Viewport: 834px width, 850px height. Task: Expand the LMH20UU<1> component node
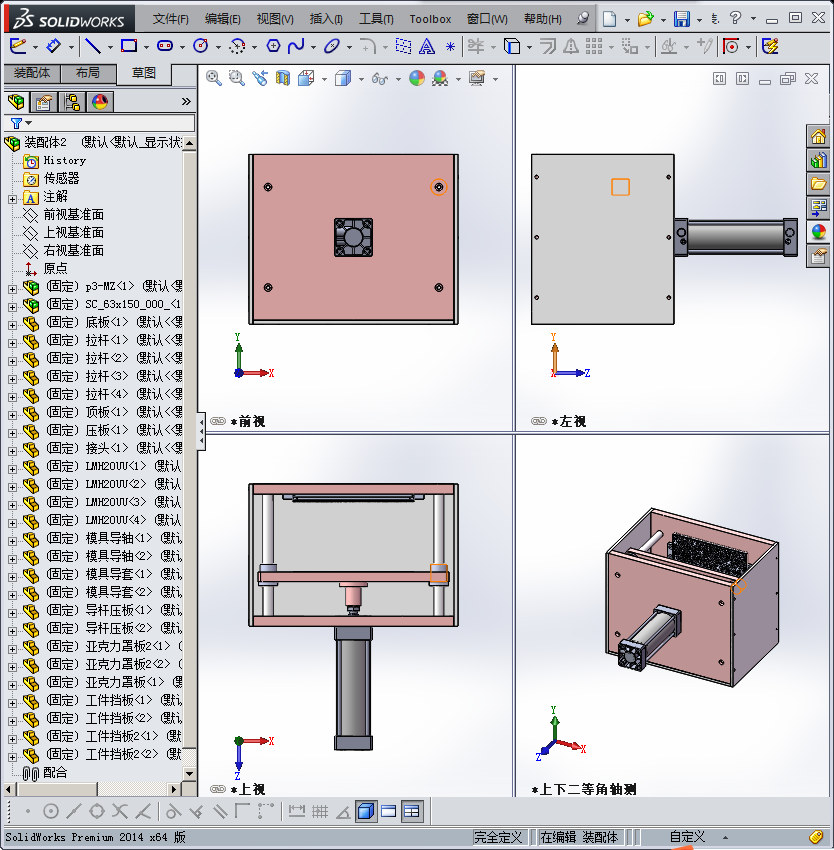click(x=12, y=469)
